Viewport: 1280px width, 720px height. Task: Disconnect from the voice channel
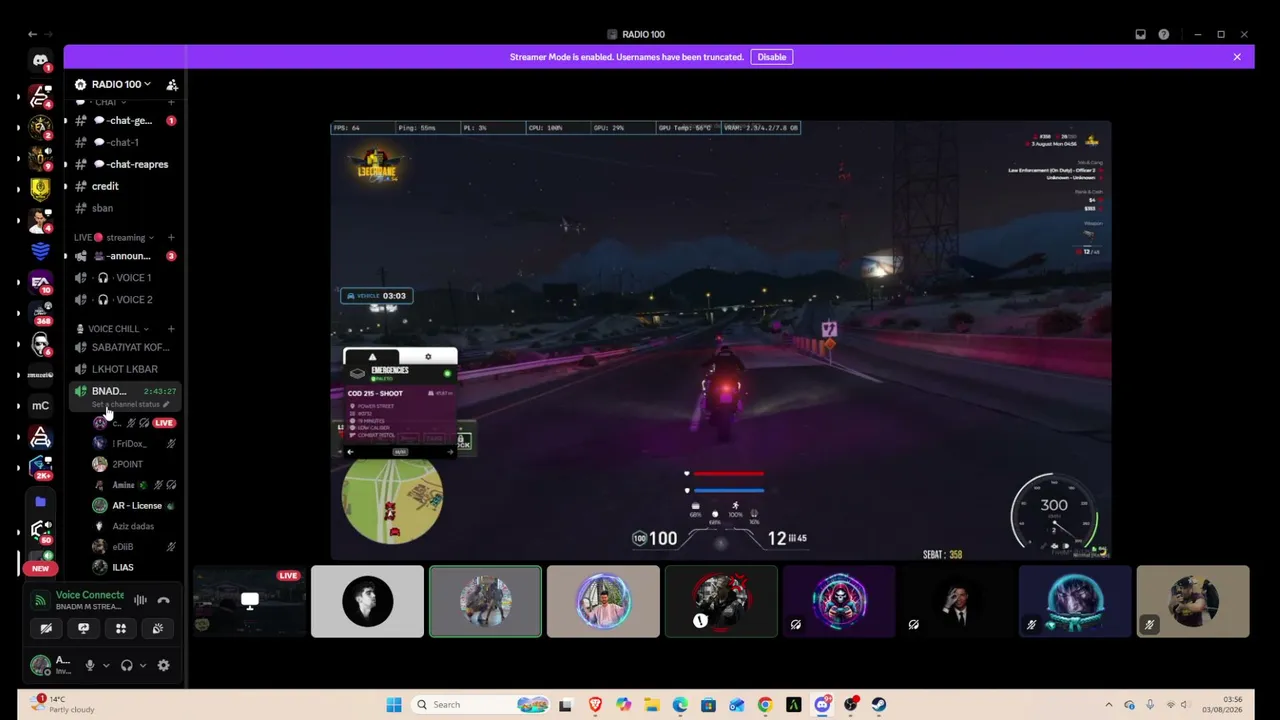163,600
